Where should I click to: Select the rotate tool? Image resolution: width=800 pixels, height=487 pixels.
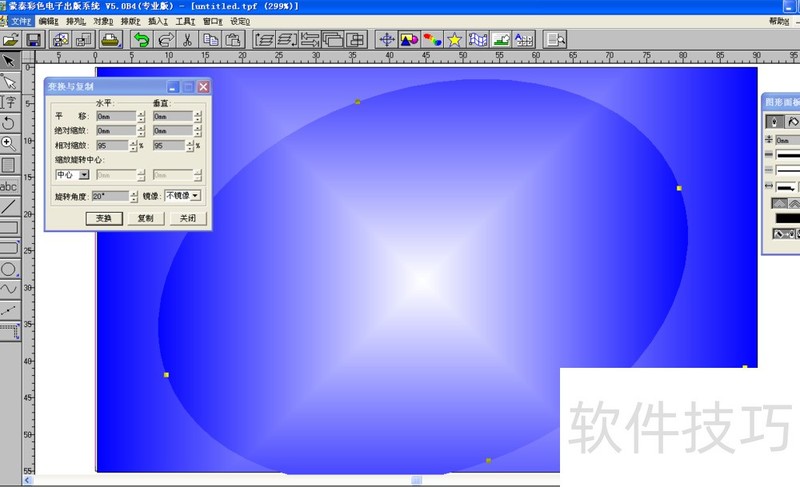coord(9,123)
